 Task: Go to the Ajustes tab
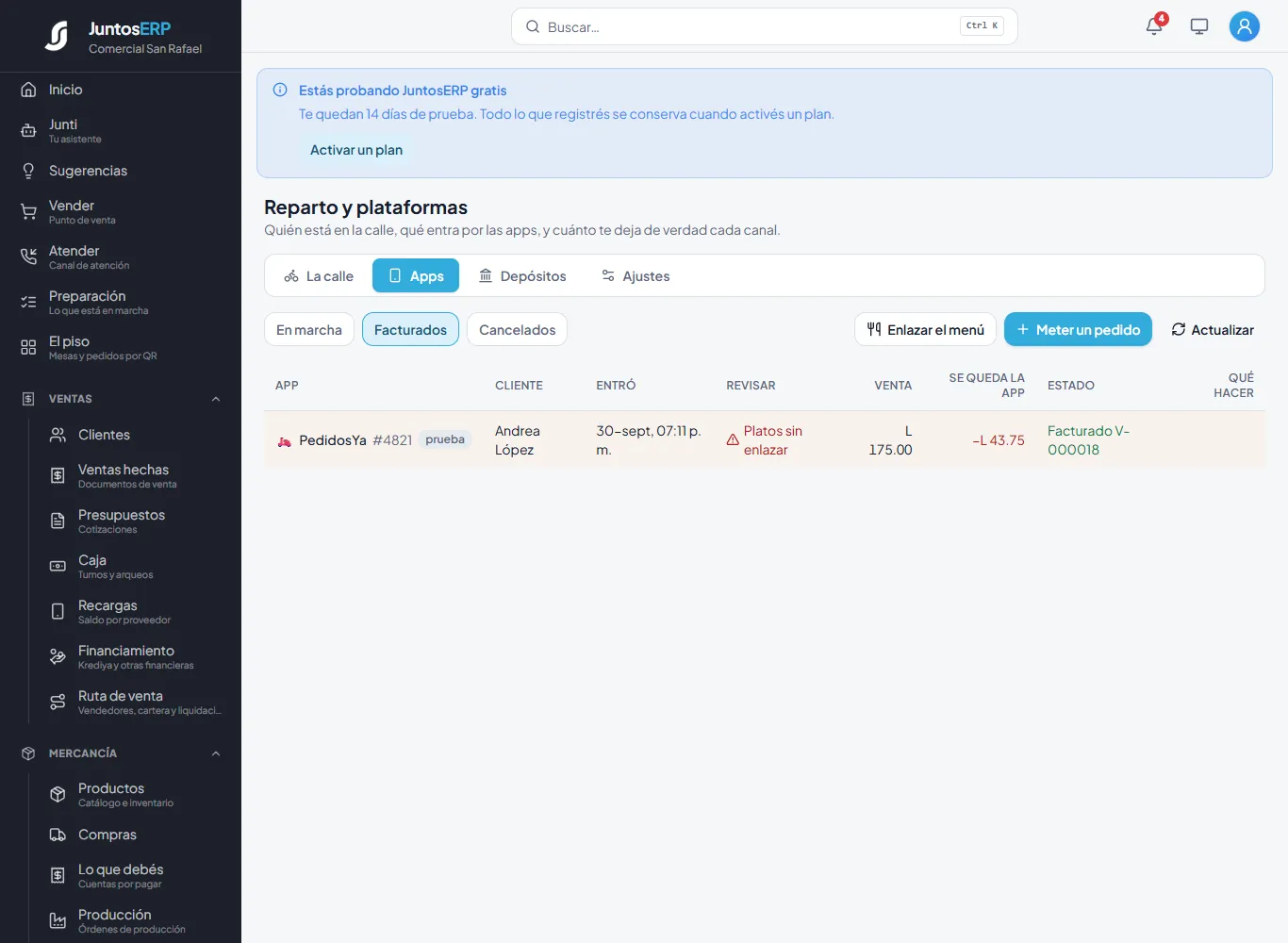(636, 275)
